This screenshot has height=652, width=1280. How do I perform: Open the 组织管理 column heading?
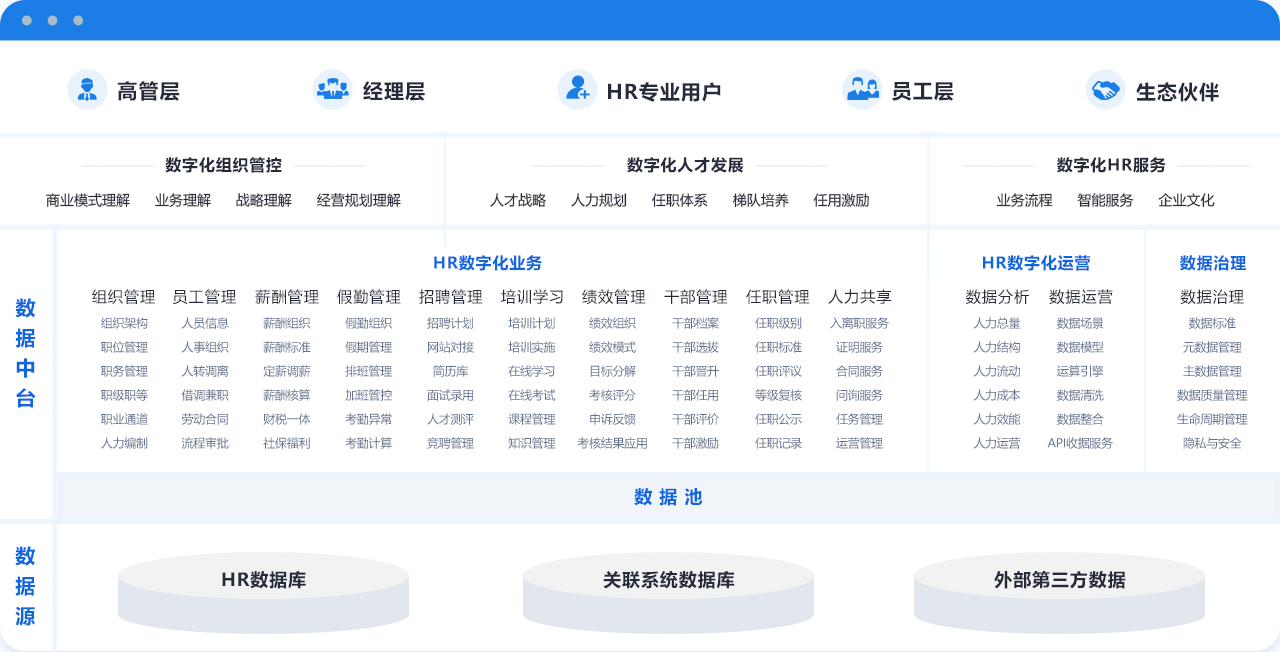point(124,297)
